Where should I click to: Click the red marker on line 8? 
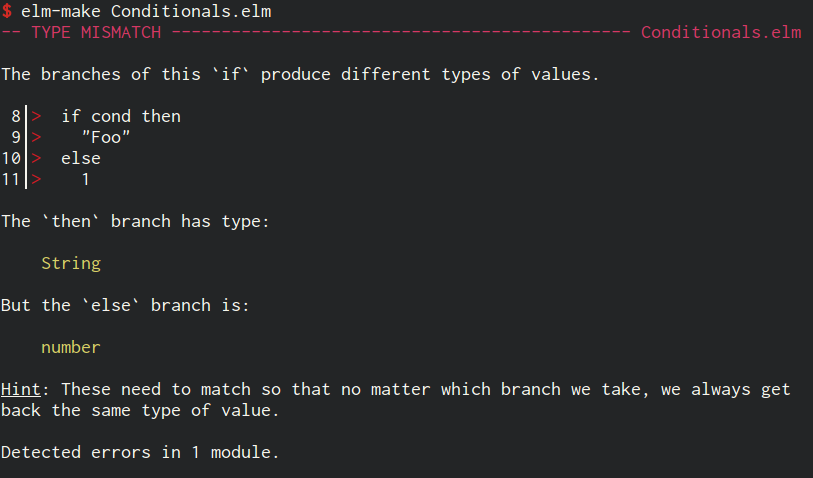coord(36,117)
